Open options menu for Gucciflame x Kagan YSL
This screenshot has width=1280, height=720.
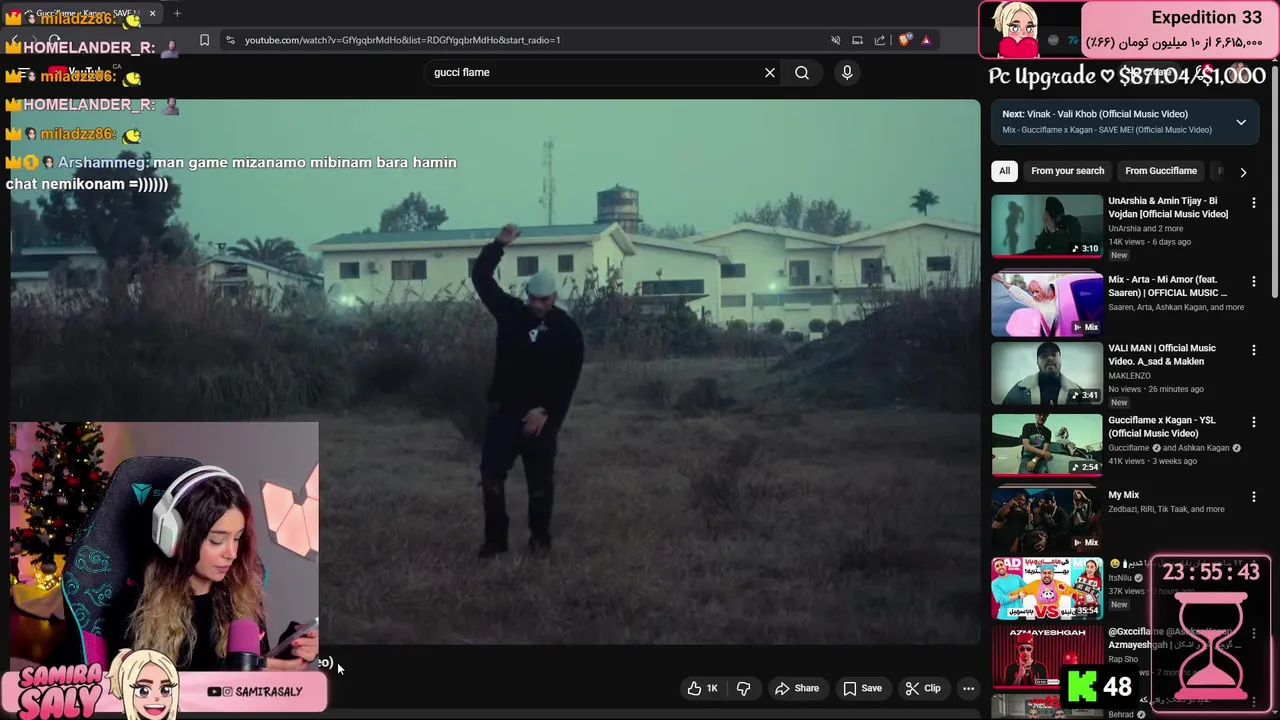point(1253,422)
